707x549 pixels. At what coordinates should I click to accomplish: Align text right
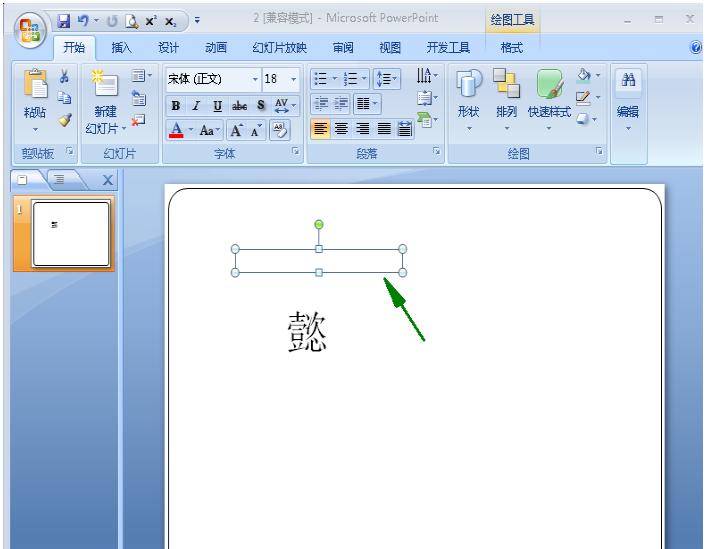(363, 129)
